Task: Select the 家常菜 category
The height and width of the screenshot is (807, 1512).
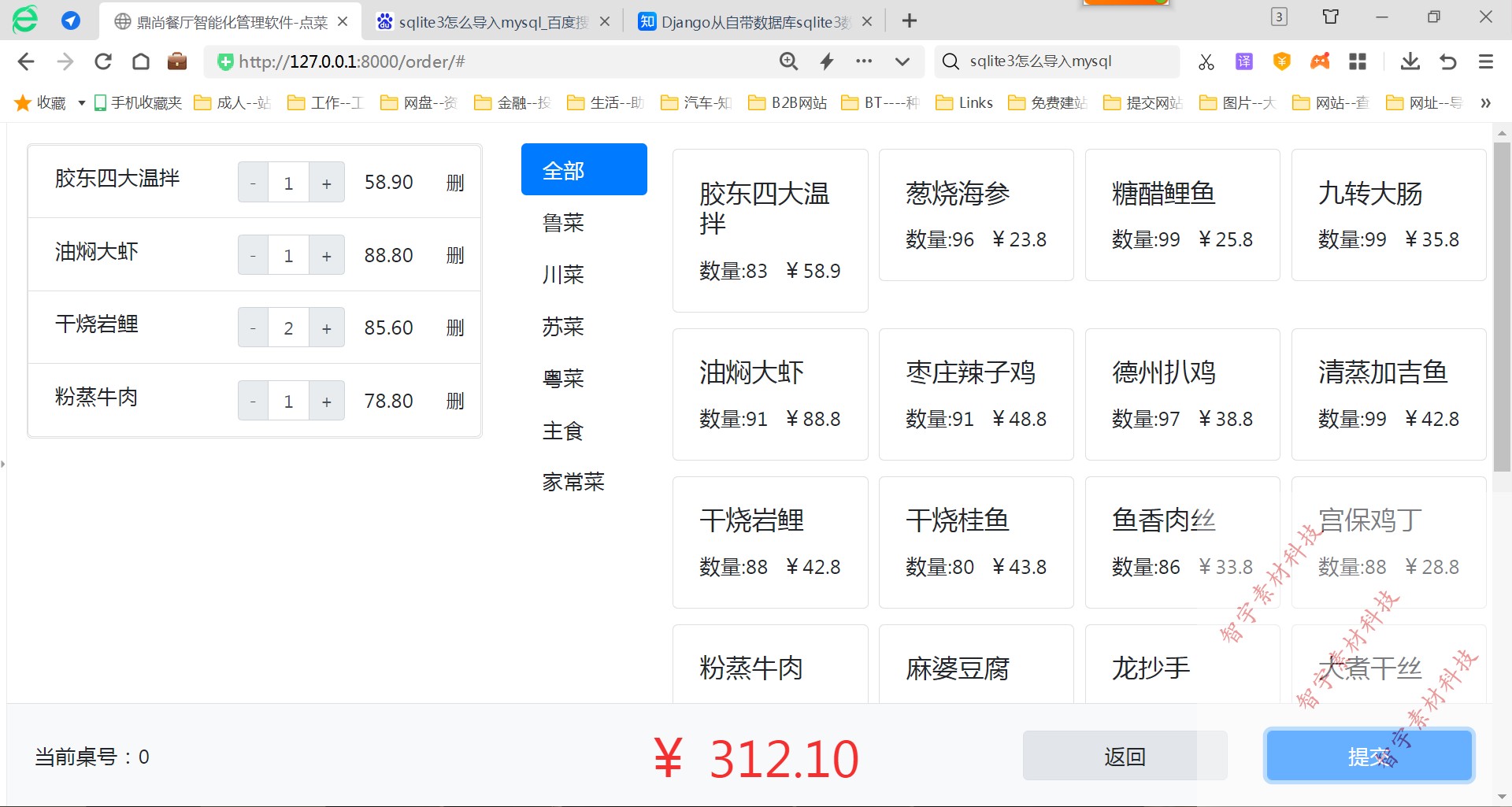Action: pos(573,482)
